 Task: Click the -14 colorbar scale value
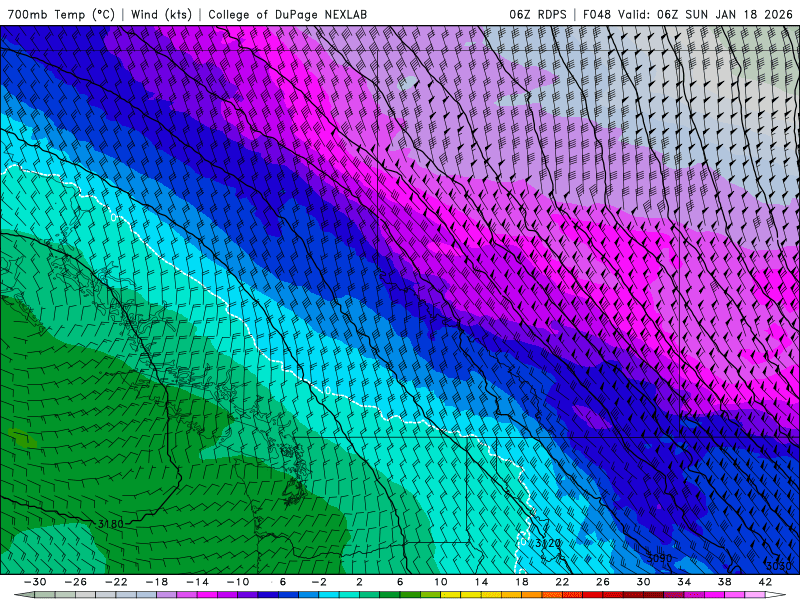(197, 582)
